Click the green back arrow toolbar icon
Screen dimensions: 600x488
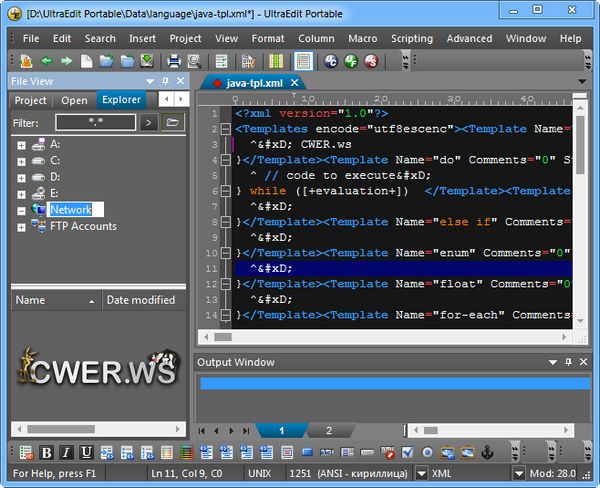(46, 61)
